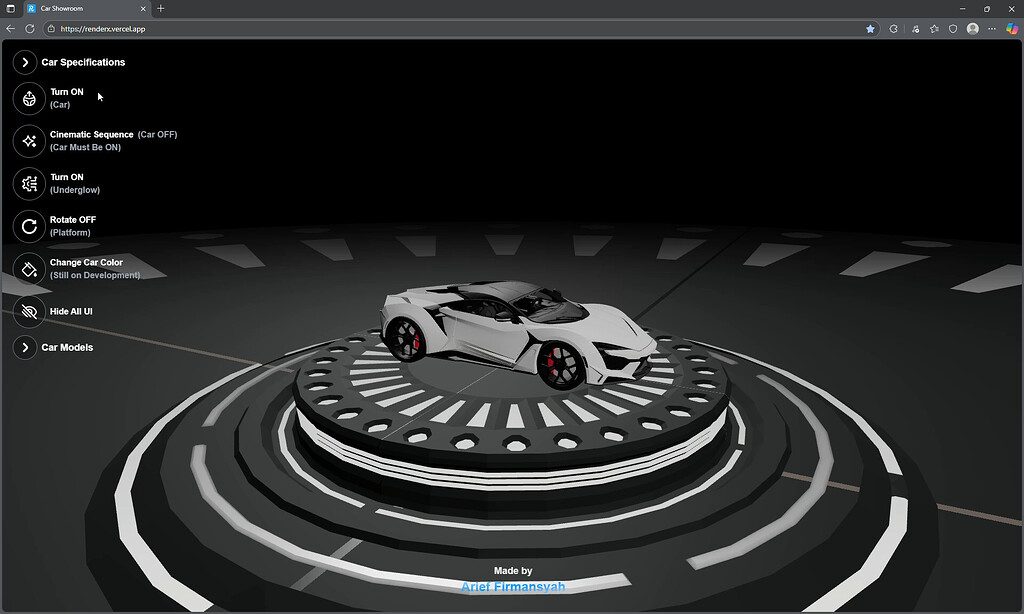Click the favorites star in the address bar

[x=870, y=28]
